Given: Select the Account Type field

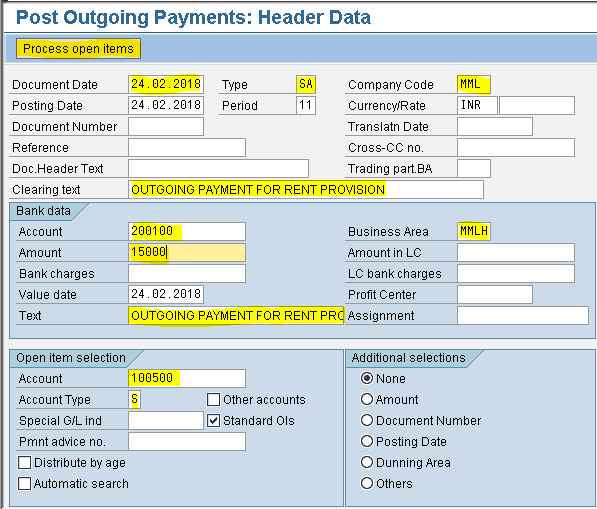Looking at the screenshot, I should pos(134,399).
